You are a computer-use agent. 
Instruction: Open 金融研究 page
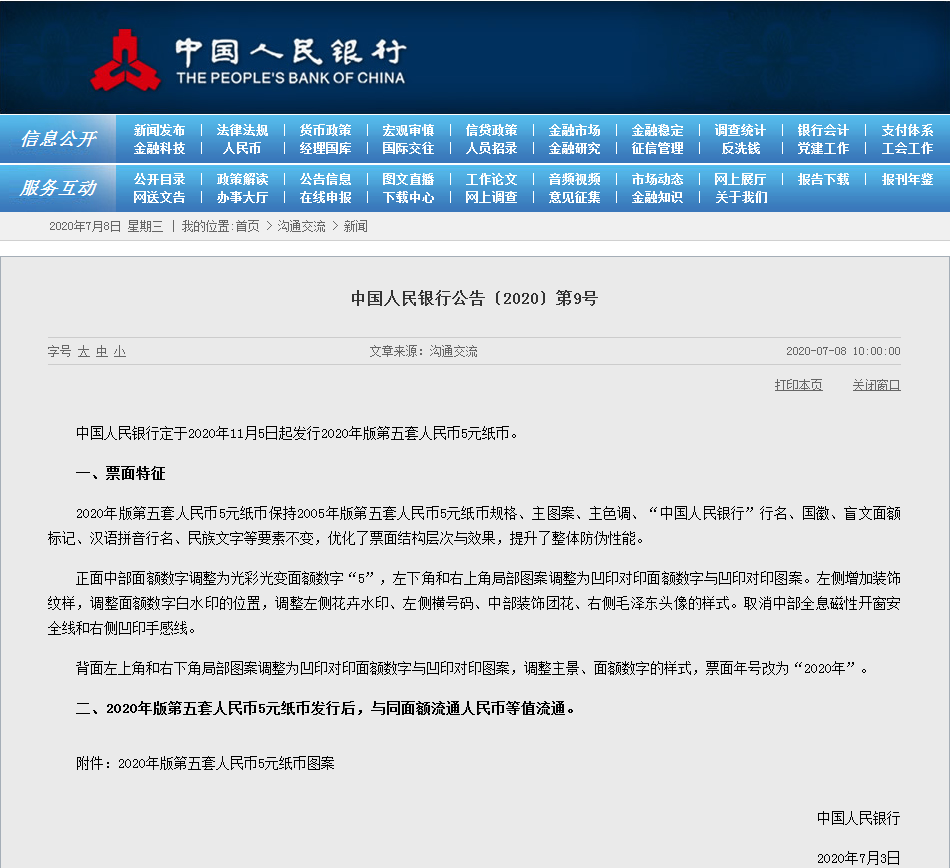[x=574, y=149]
